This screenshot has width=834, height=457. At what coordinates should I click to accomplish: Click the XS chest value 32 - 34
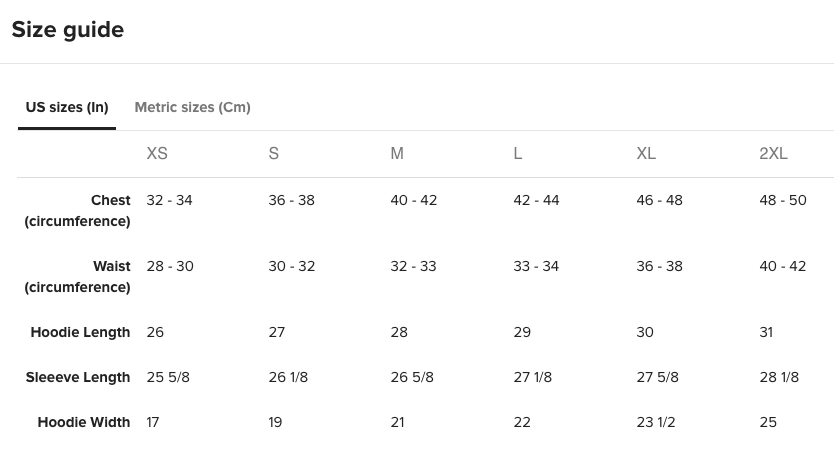click(169, 201)
